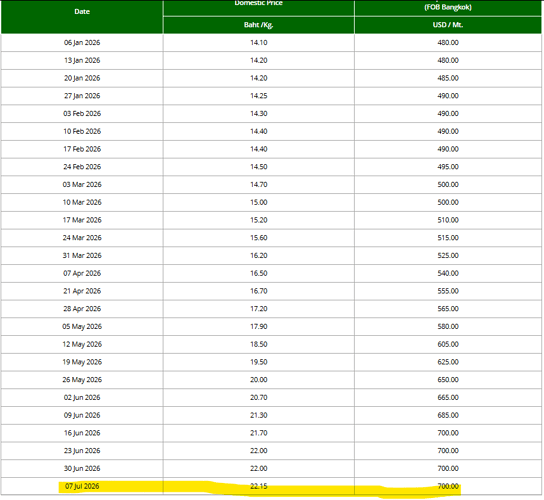Select the 06 Jan 2026 date cell

82,43
